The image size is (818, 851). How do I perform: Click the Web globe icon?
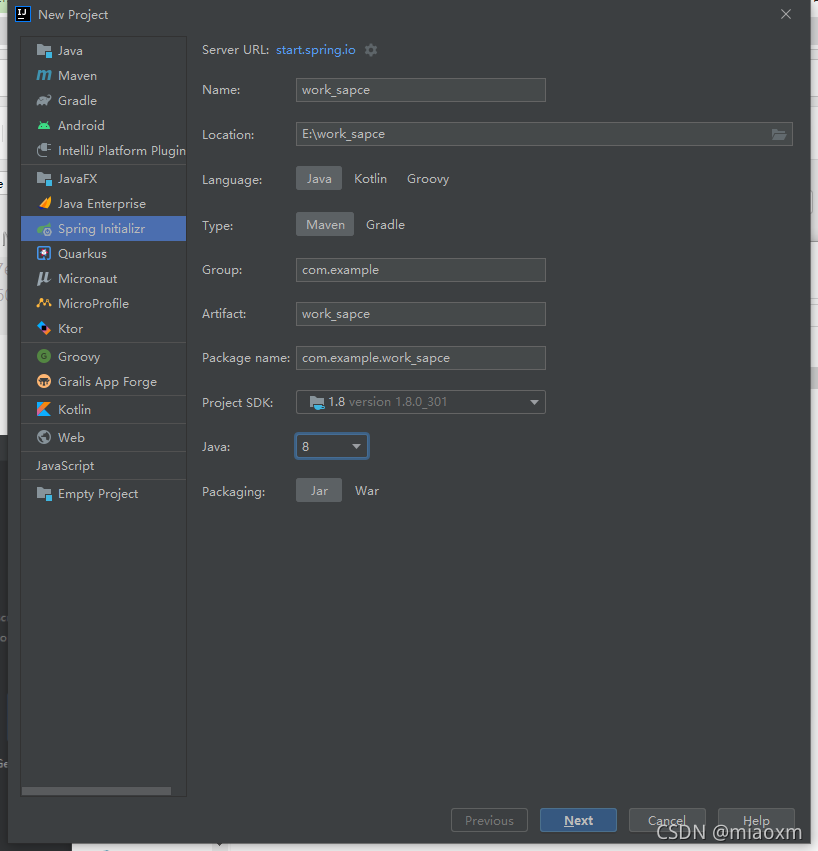click(44, 437)
